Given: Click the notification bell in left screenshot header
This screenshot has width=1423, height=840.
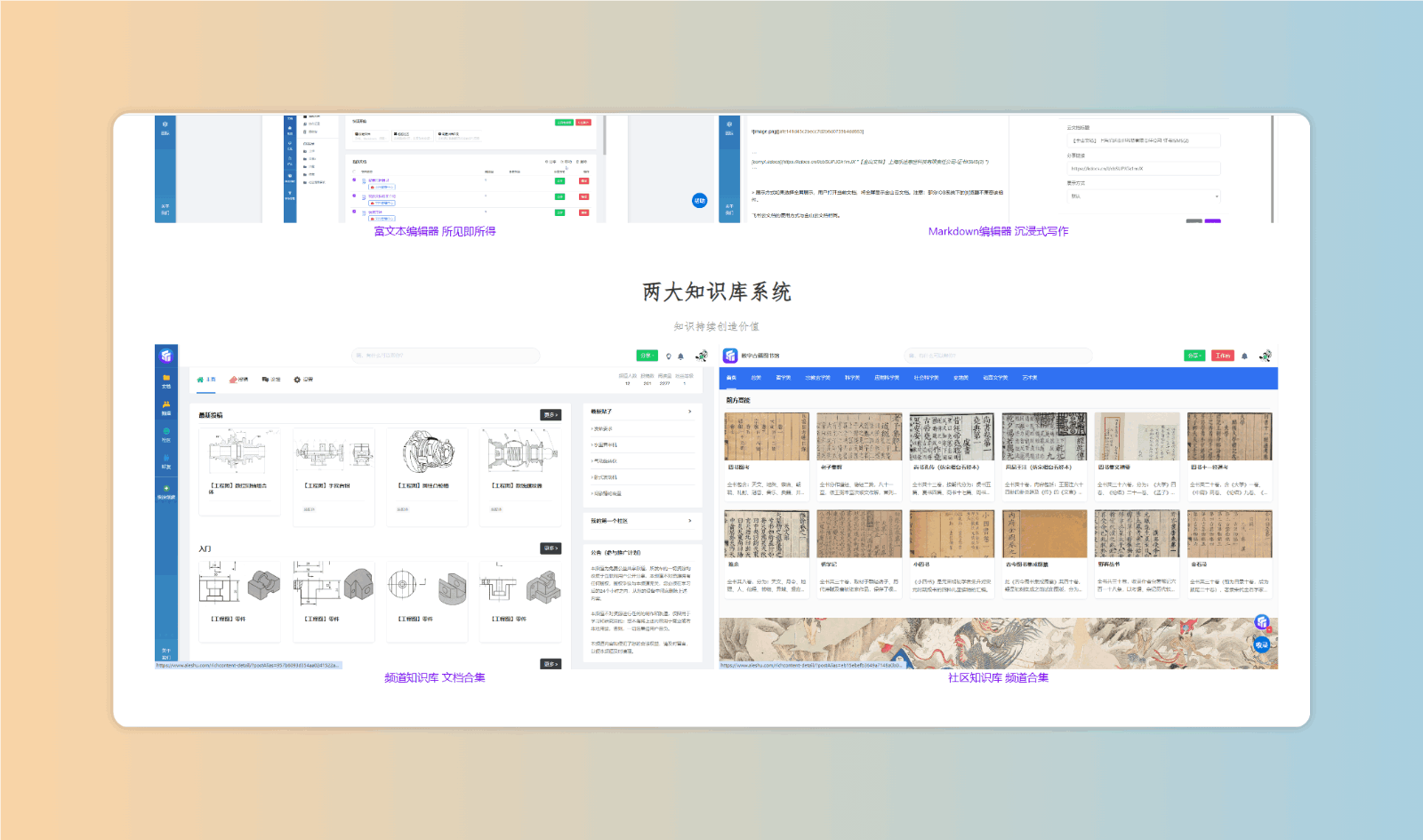Looking at the screenshot, I should click(681, 356).
